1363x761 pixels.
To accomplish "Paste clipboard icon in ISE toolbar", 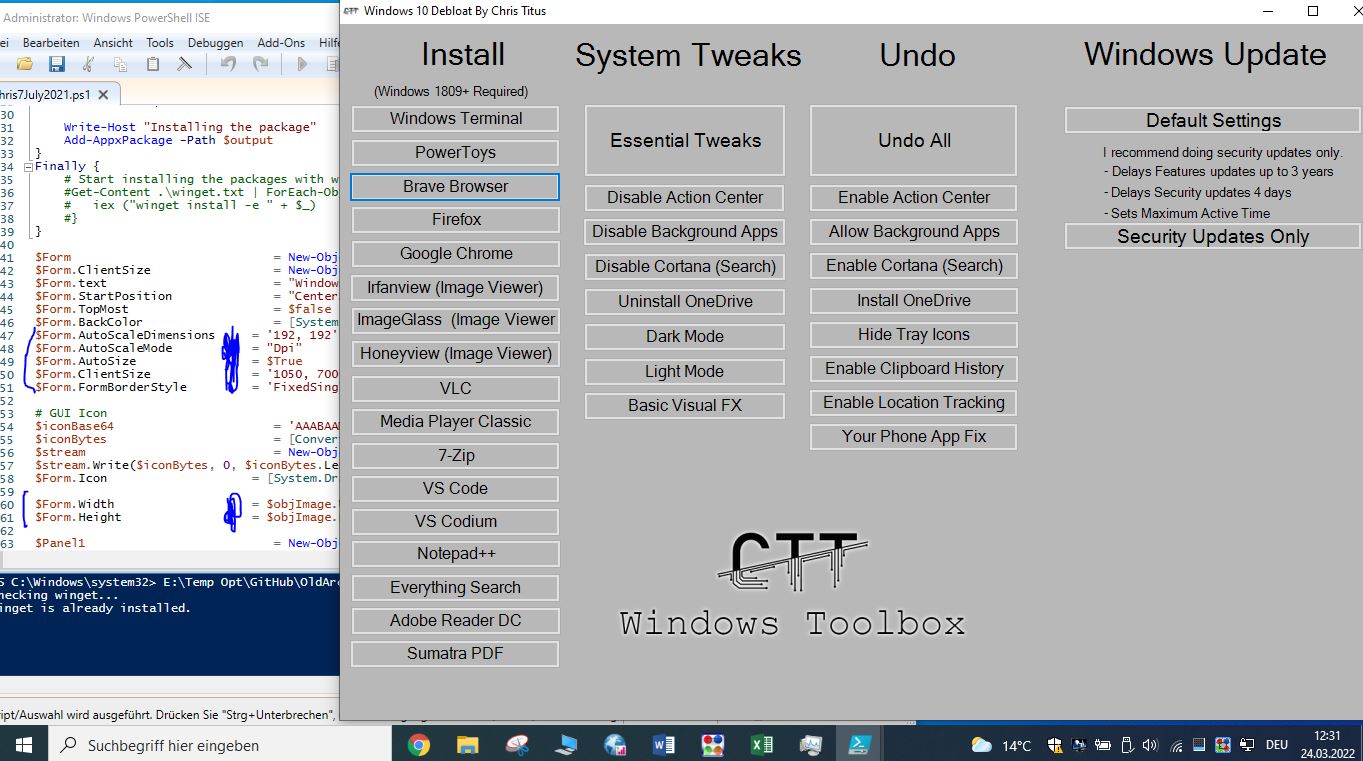I will point(152,64).
